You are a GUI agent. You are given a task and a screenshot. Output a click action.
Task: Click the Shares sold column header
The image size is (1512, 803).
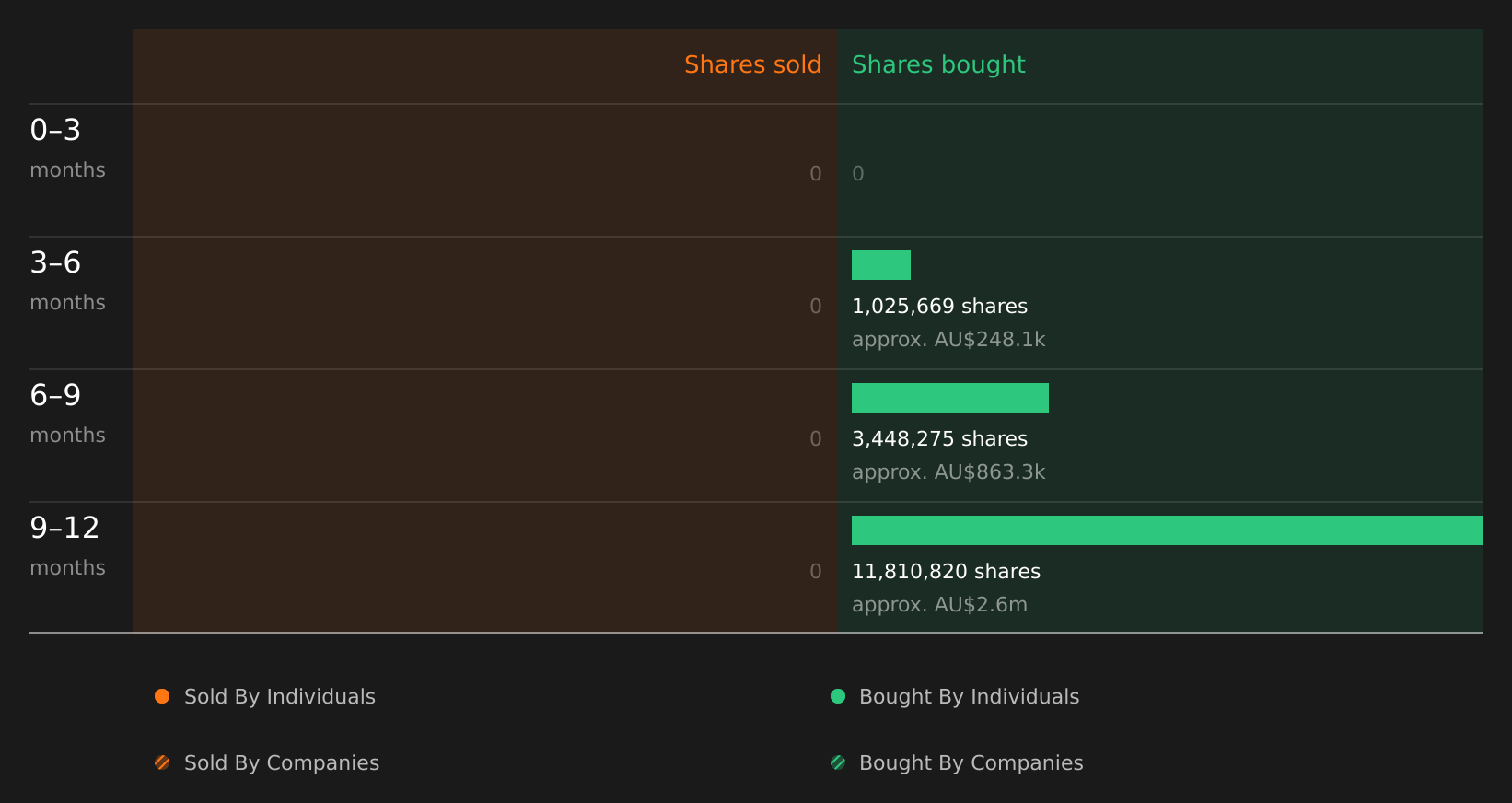752,64
